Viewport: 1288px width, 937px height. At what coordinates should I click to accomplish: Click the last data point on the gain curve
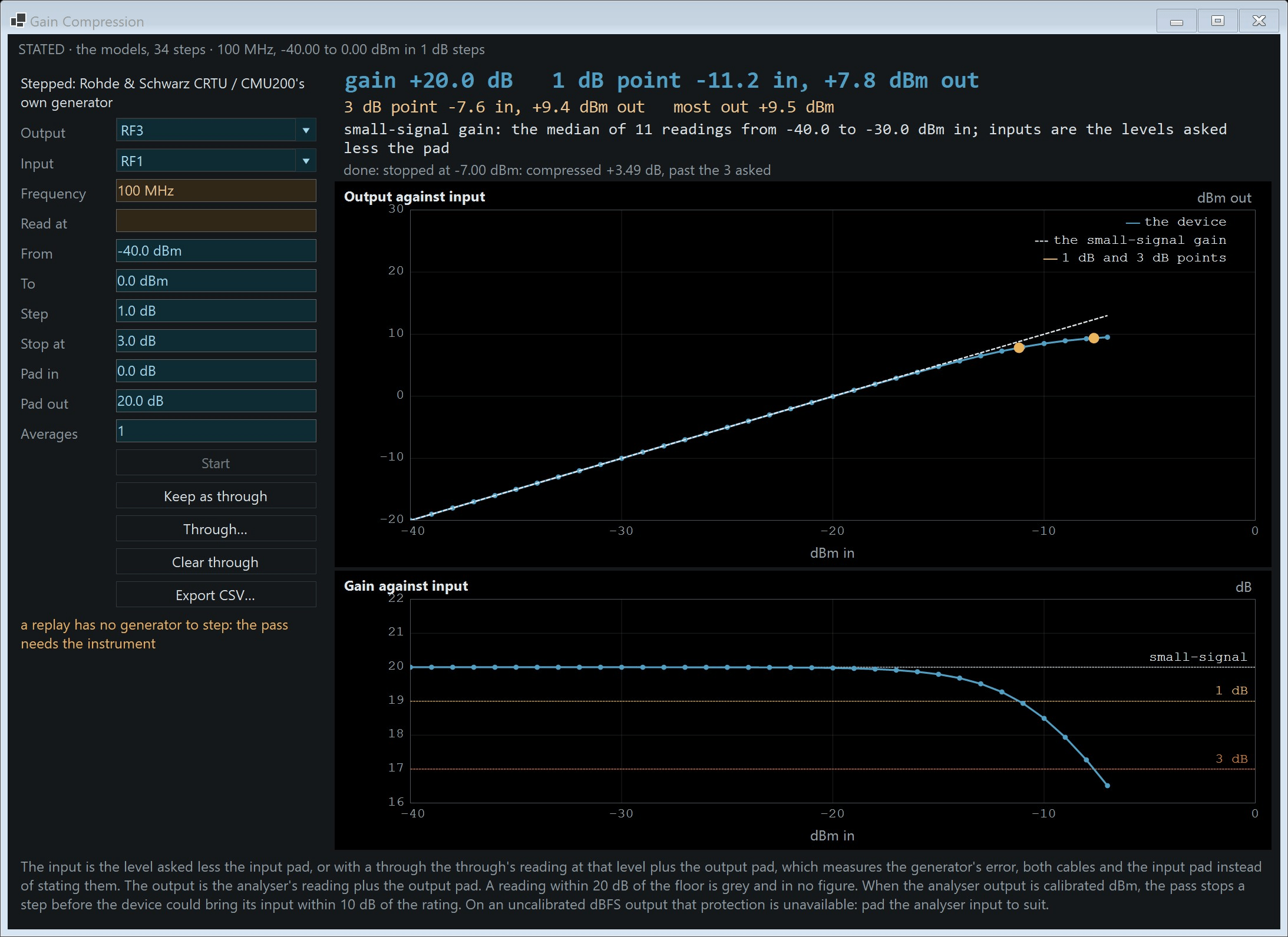(1107, 786)
